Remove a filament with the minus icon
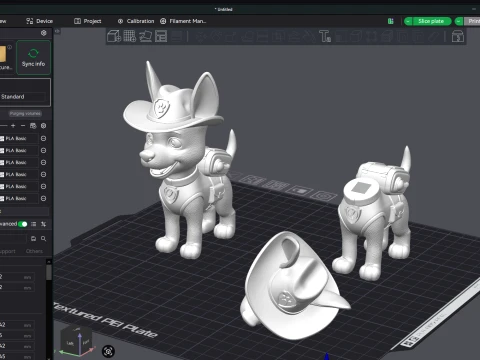The image size is (480, 360). tap(23, 126)
